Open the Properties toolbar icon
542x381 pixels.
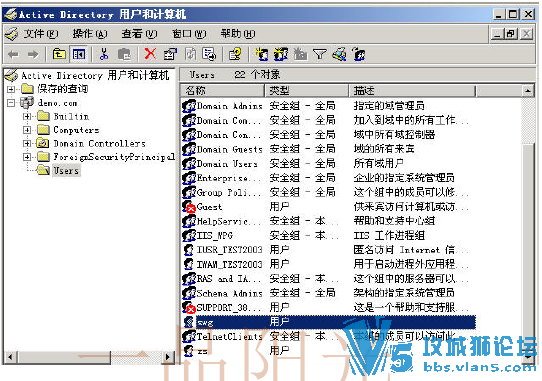click(x=170, y=54)
